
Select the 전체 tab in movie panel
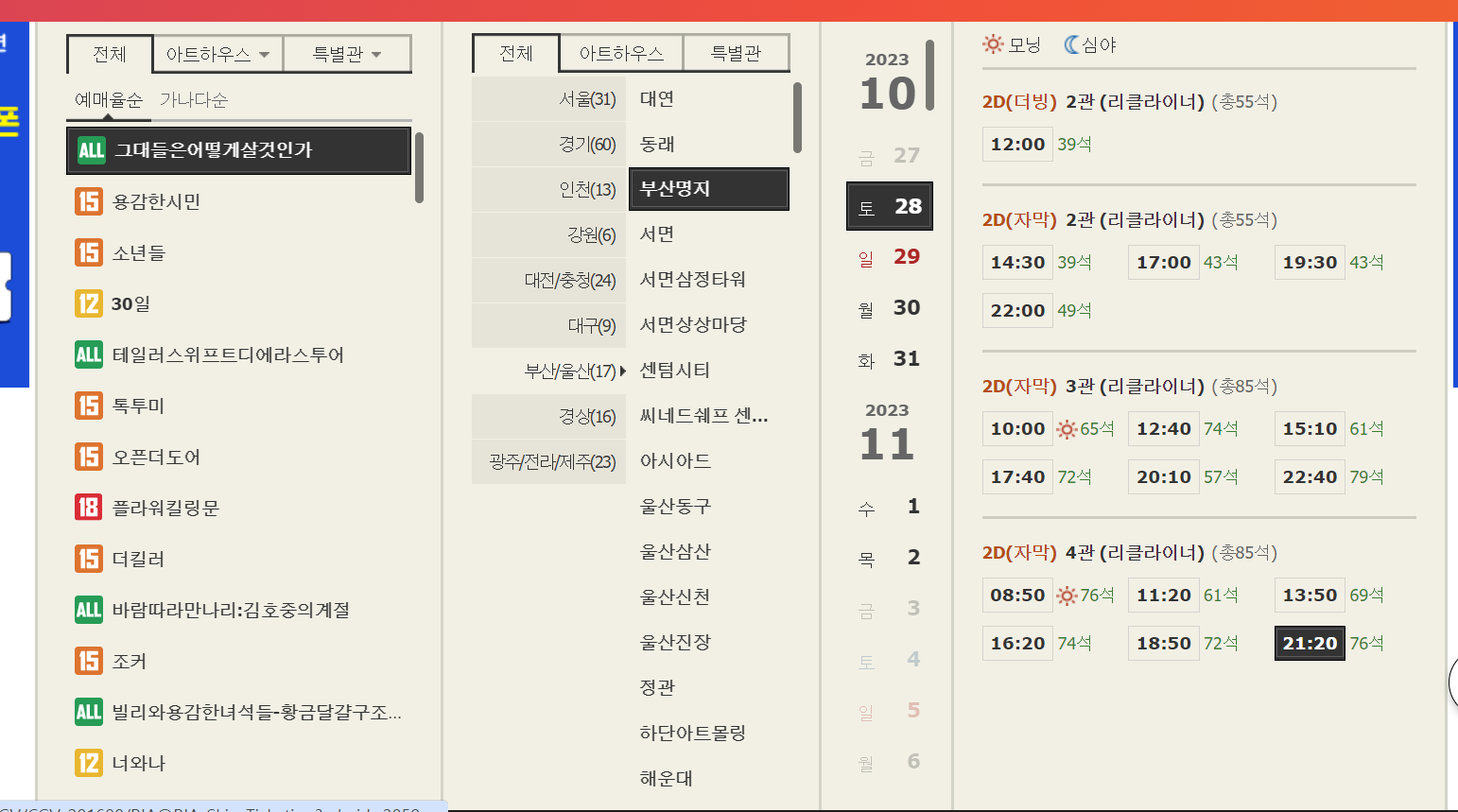tap(110, 54)
